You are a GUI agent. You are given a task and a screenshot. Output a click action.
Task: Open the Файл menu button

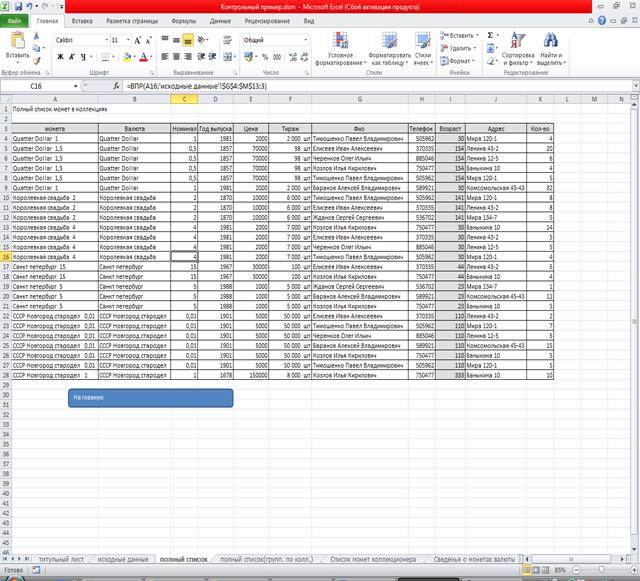coord(15,20)
